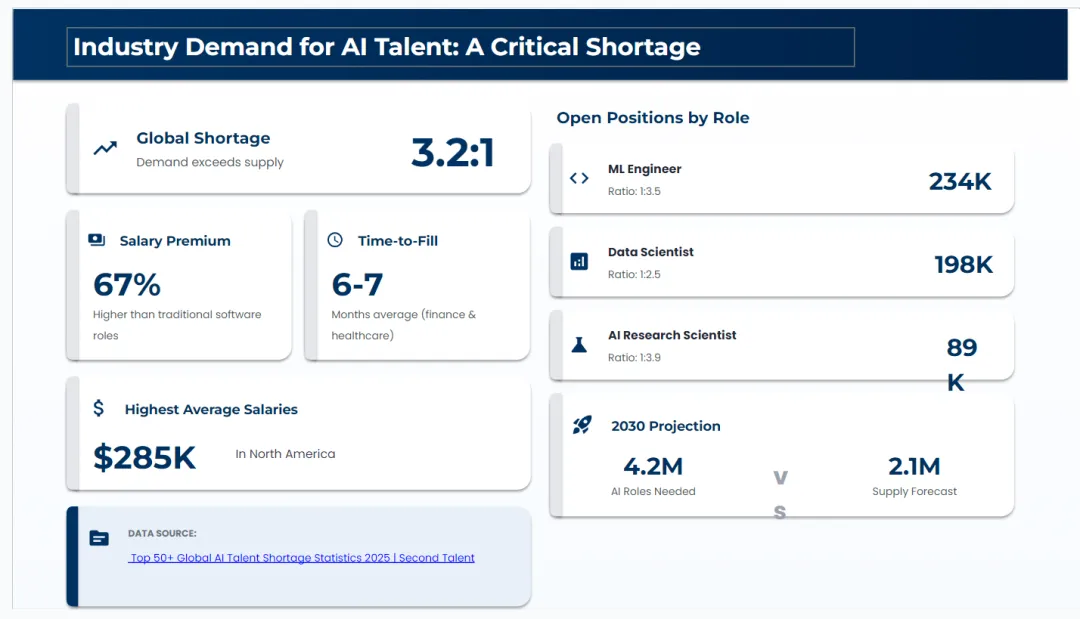
Task: Click the 67% salary premium value
Action: (127, 285)
